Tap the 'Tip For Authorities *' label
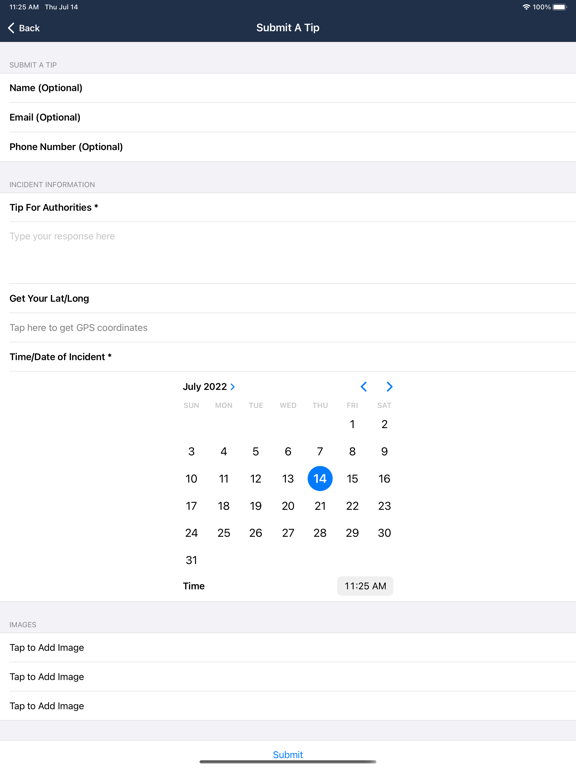This screenshot has width=576, height=768. (54, 208)
